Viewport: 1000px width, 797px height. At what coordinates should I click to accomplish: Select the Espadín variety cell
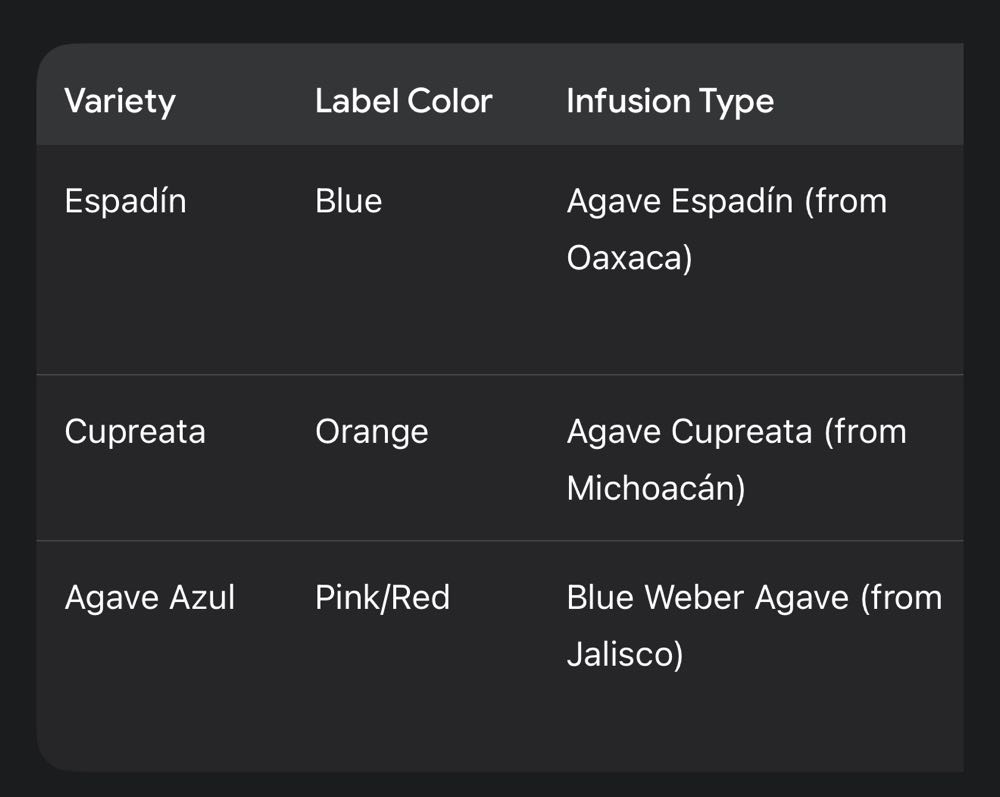click(125, 201)
